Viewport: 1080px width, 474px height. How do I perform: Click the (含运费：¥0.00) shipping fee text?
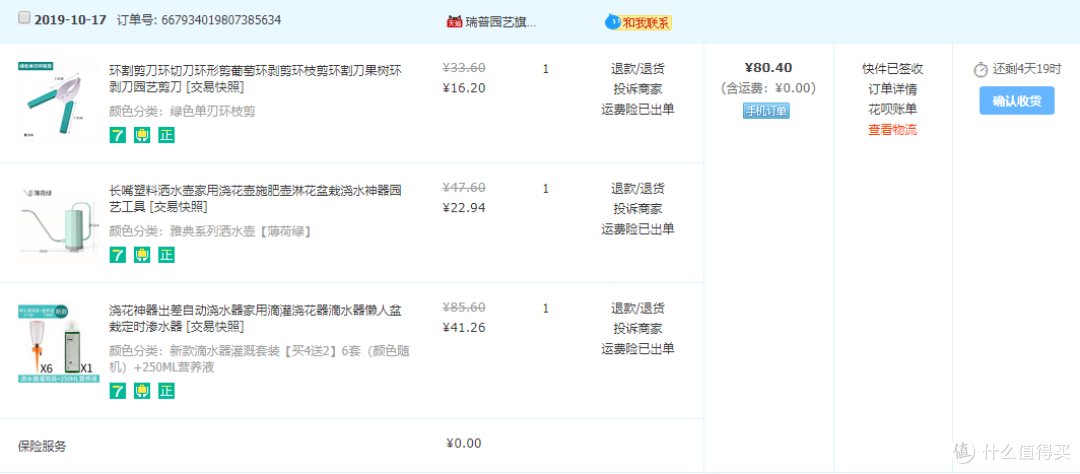(x=768, y=88)
